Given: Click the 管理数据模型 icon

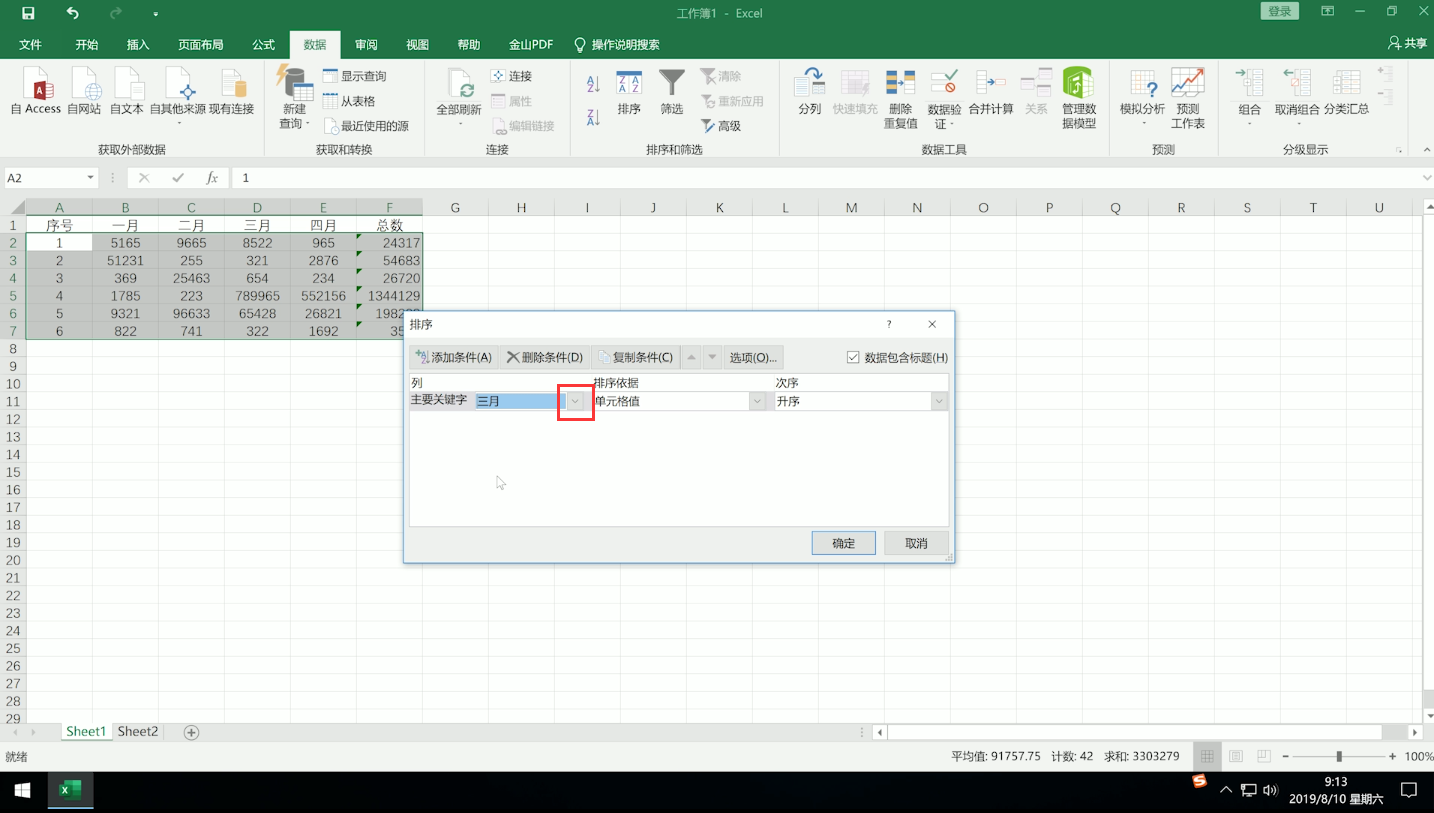Looking at the screenshot, I should pyautogui.click(x=1078, y=98).
